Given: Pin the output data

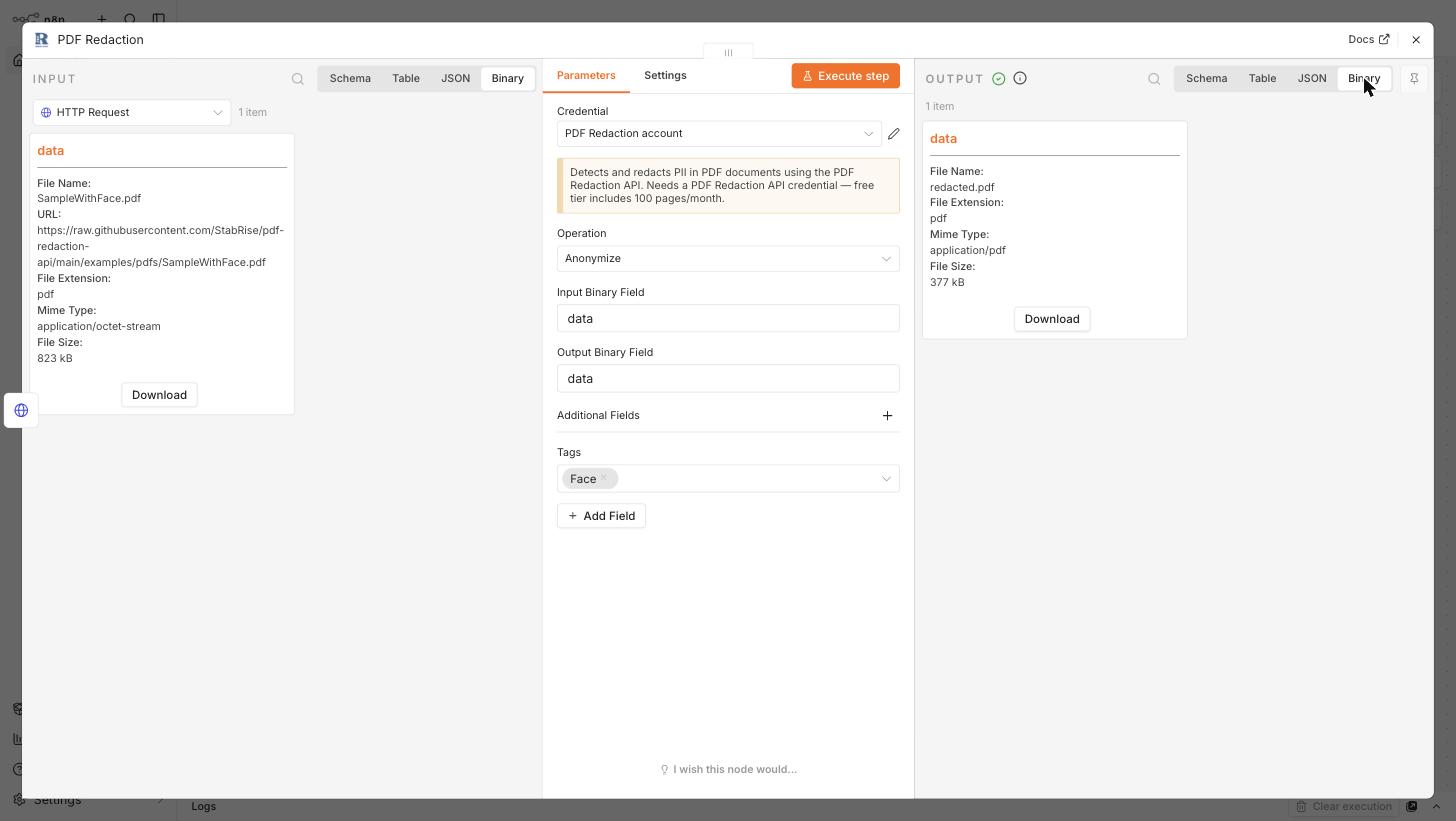Looking at the screenshot, I should tap(1414, 78).
